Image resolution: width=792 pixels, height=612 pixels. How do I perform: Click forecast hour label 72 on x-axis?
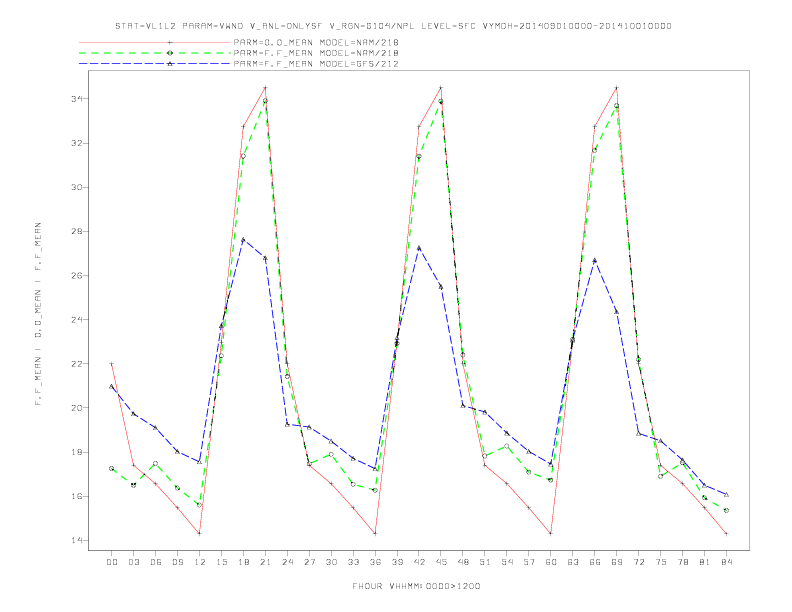click(x=638, y=562)
